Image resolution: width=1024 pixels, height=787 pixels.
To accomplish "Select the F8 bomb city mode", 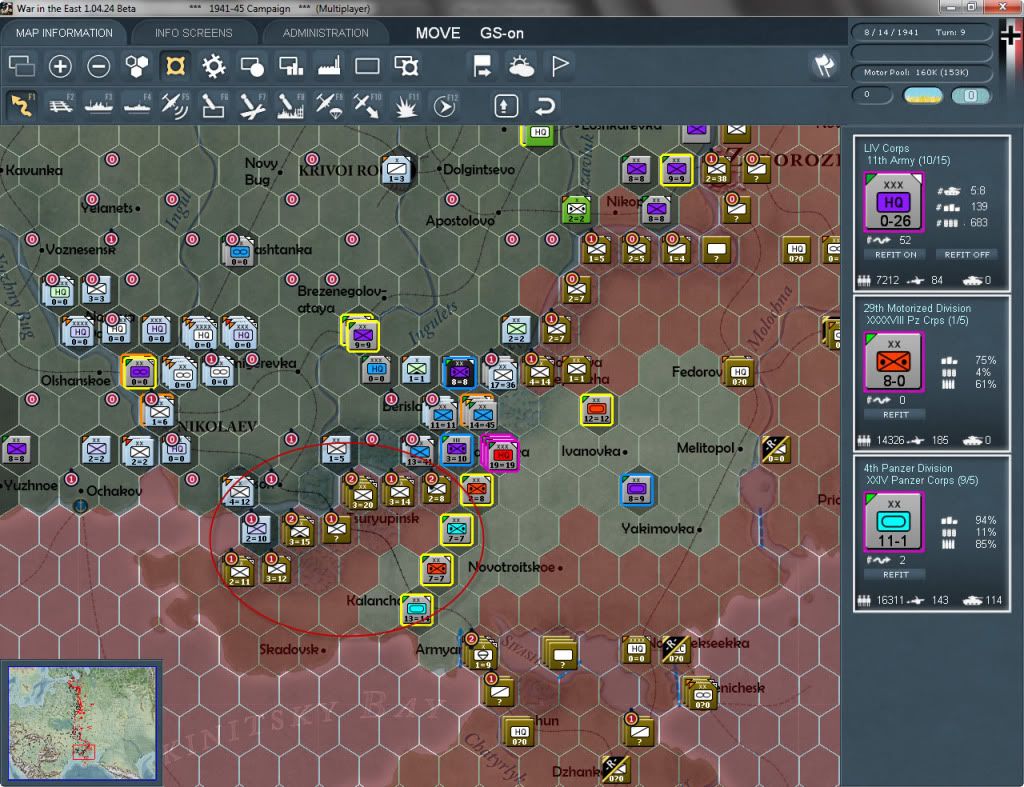I will coord(291,106).
